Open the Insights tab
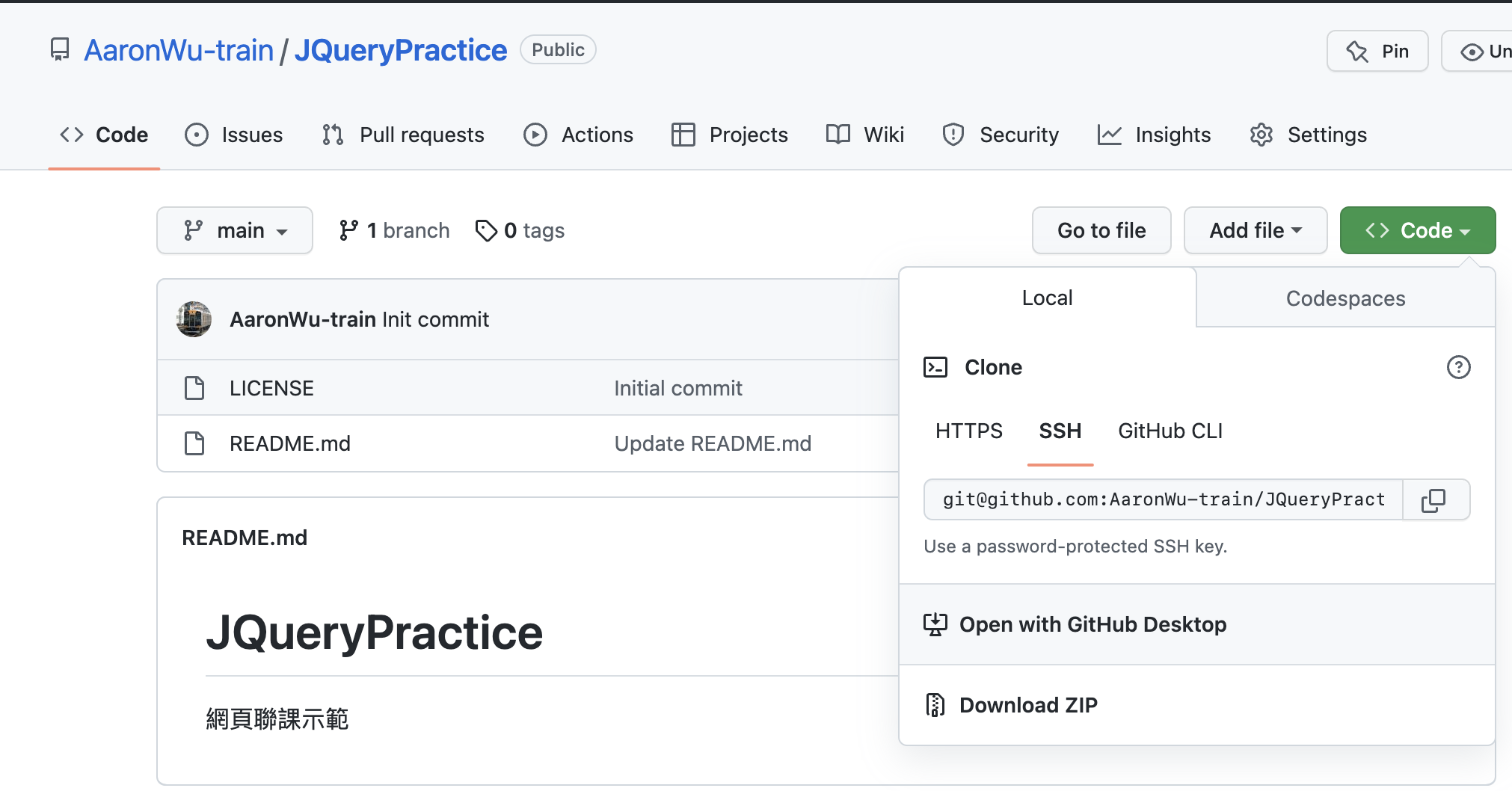The image size is (1512, 791). [x=1155, y=135]
